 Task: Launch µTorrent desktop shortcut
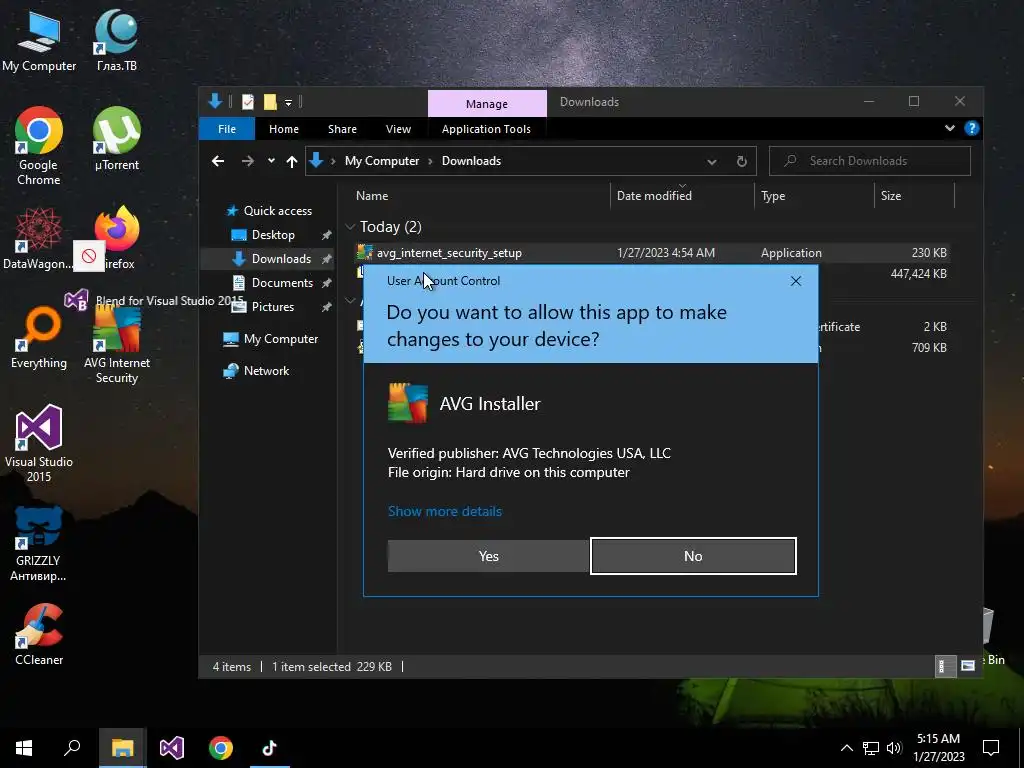pyautogui.click(x=116, y=139)
